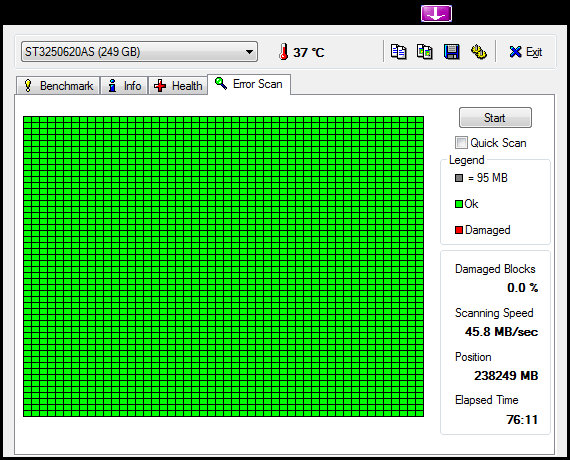The width and height of the screenshot is (570, 460).
Task: Click the copy screenshot to clipboard icon
Action: pyautogui.click(x=425, y=52)
